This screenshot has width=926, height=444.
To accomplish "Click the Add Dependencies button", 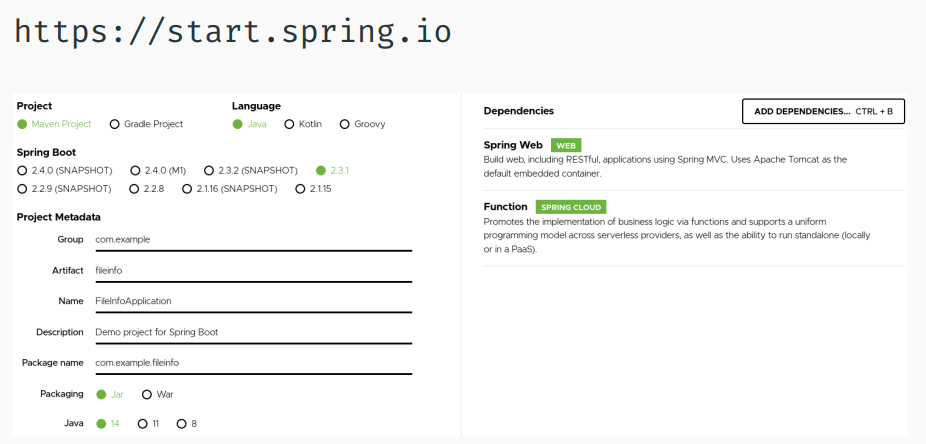I will 822,111.
